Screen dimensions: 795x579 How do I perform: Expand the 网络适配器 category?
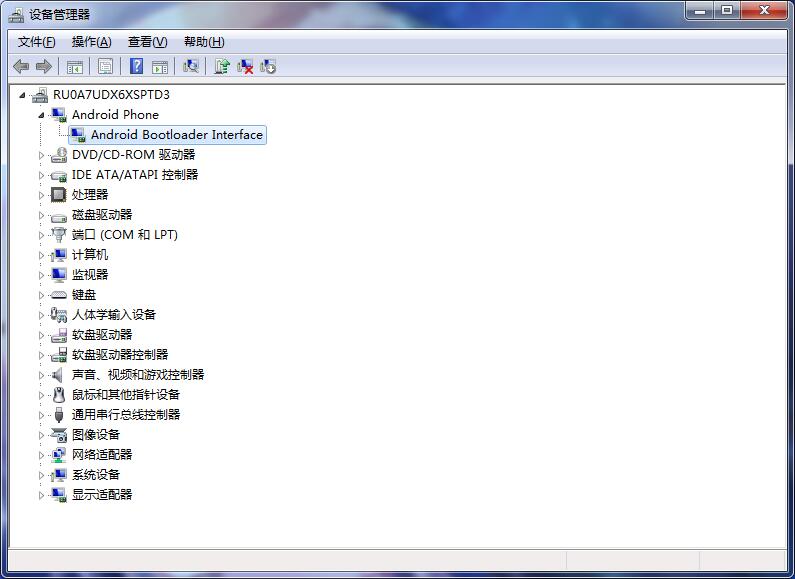pos(42,455)
